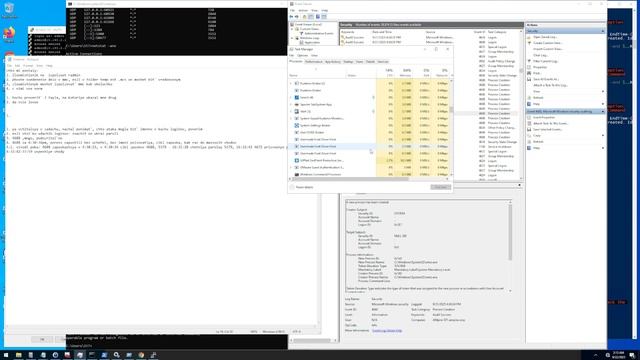The width and height of the screenshot is (640, 360).
Task: Expand the Start (2) process group
Action: [291, 111]
